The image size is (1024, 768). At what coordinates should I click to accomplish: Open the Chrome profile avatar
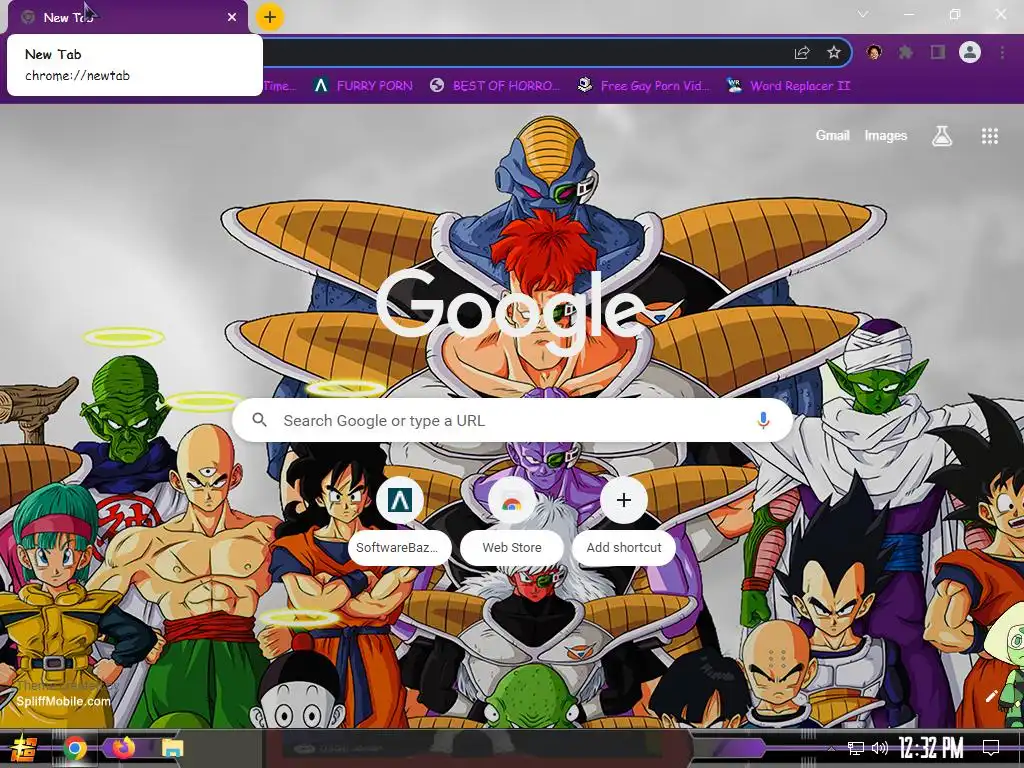click(970, 52)
